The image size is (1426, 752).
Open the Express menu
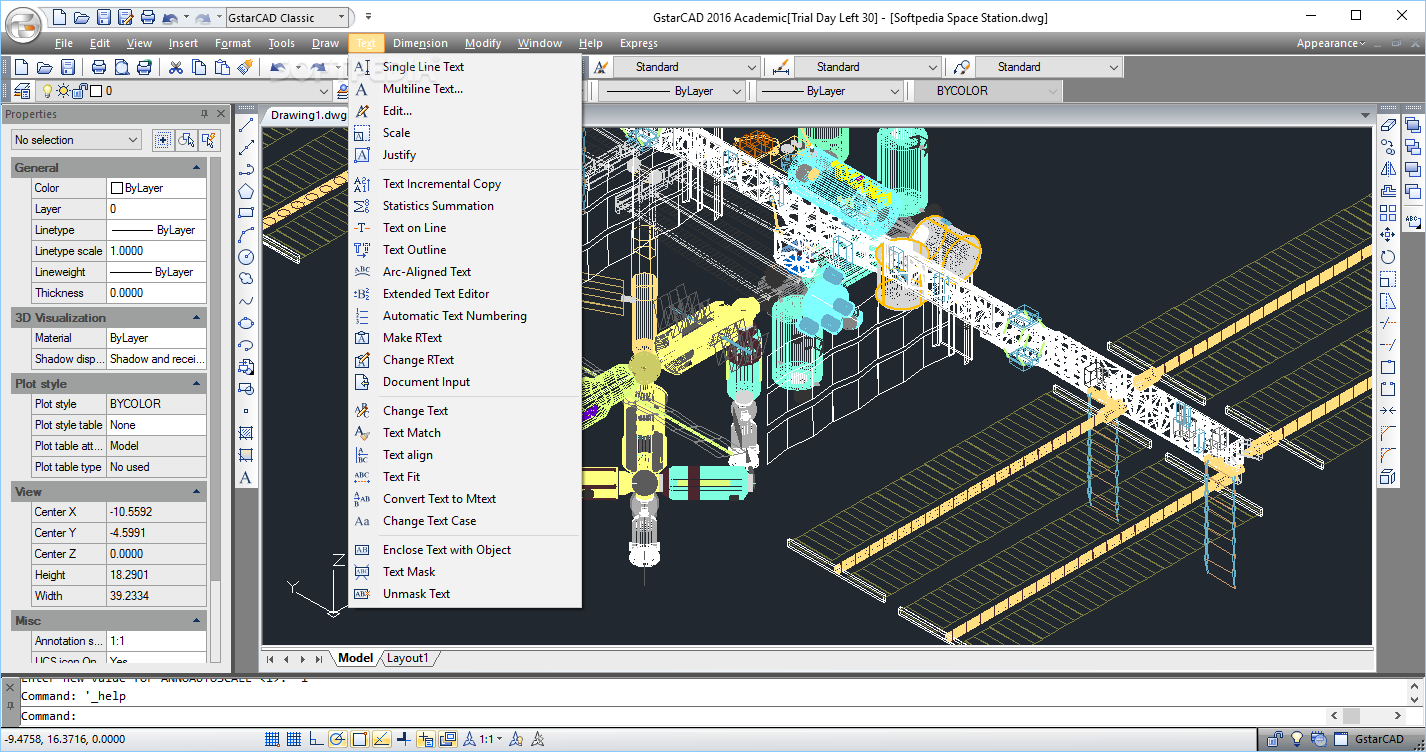coord(638,43)
